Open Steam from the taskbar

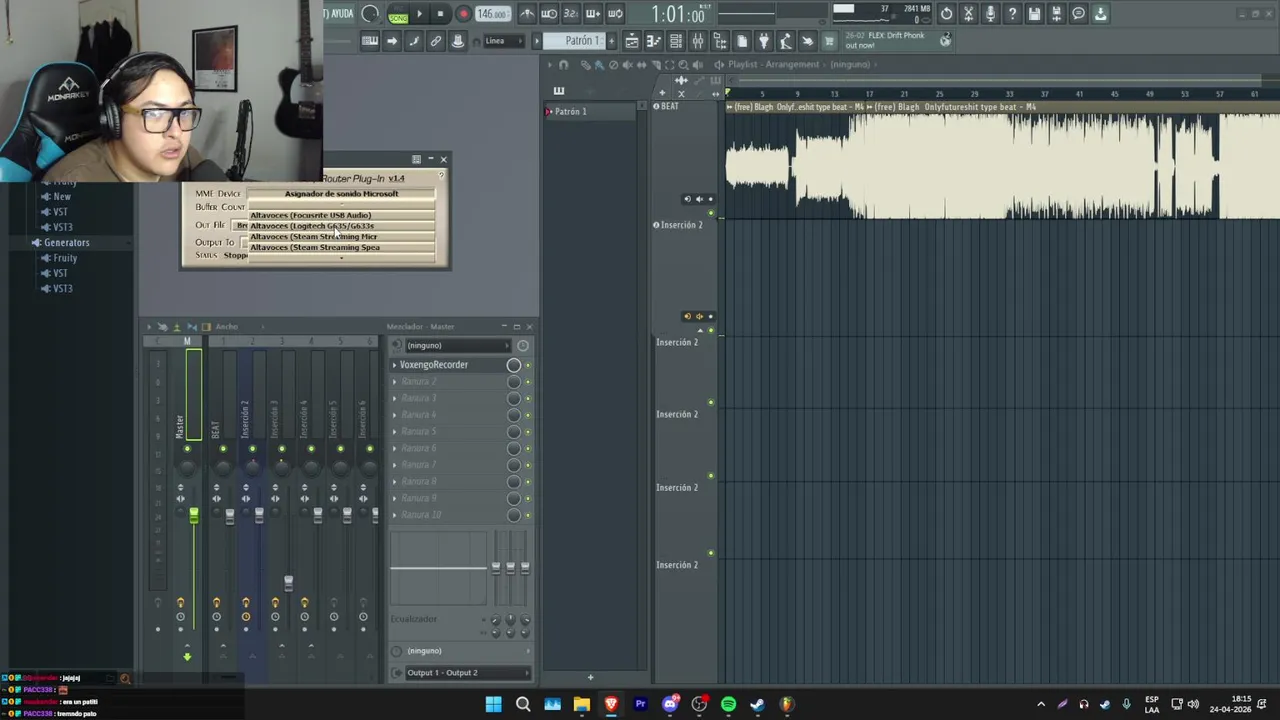[757, 705]
